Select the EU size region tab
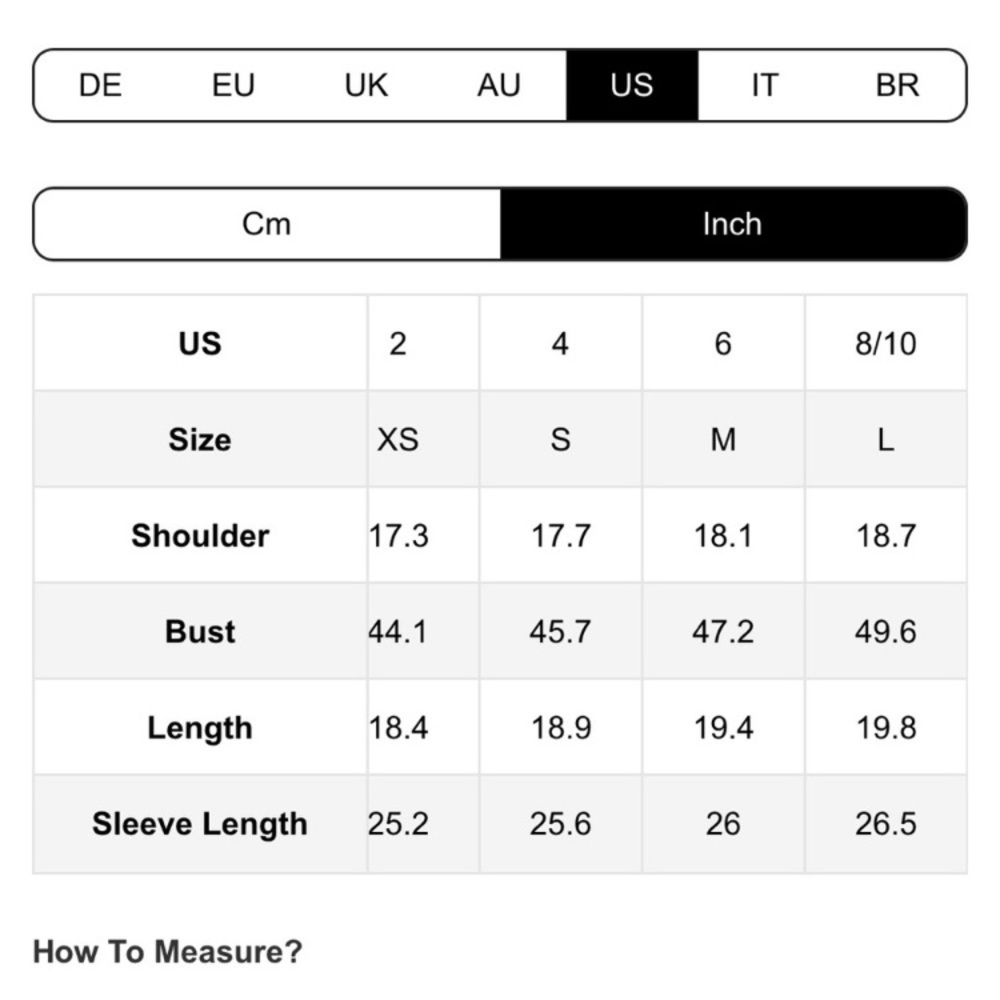 [x=233, y=85]
